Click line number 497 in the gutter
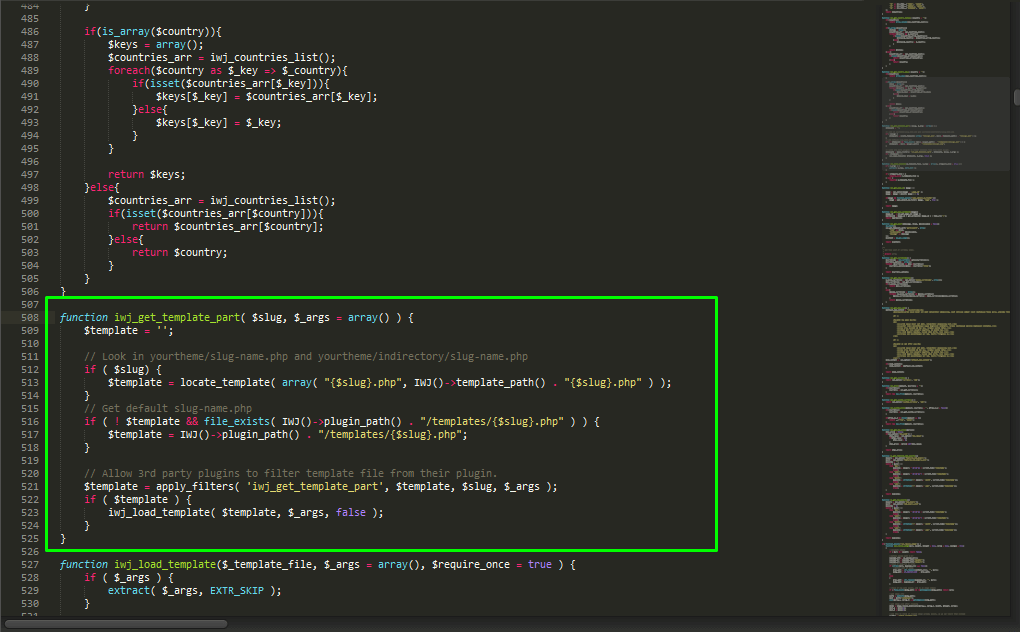The height and width of the screenshot is (632, 1020). (30, 174)
